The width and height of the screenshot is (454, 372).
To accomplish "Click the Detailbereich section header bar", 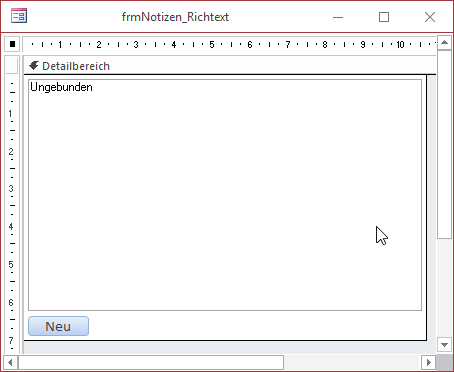I will [x=230, y=66].
